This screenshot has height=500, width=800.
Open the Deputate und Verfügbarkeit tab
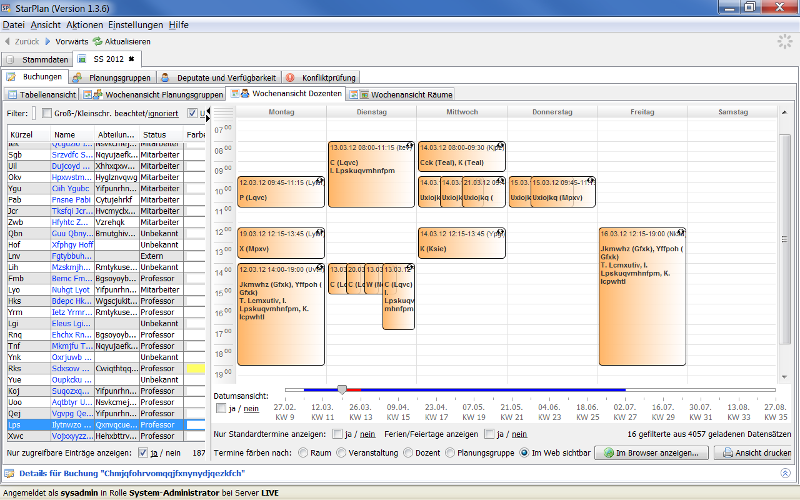pos(219,78)
